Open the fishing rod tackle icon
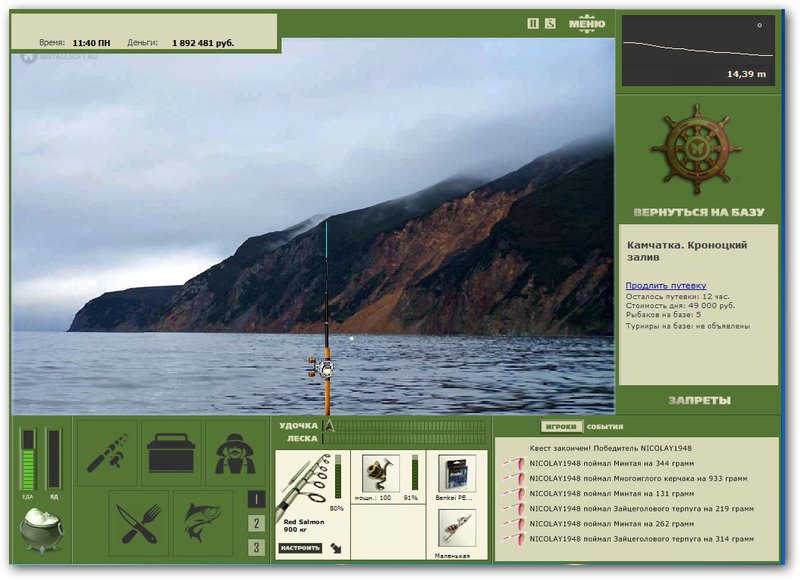 (x=107, y=452)
